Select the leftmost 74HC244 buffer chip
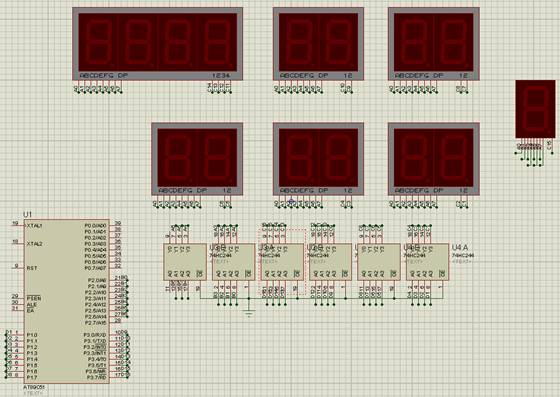Screen dimensions: 560x397 [x=185, y=262]
